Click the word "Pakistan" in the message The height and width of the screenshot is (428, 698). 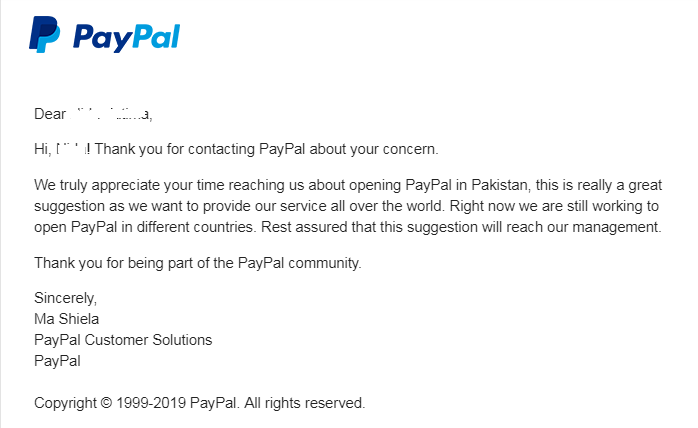coord(498,186)
